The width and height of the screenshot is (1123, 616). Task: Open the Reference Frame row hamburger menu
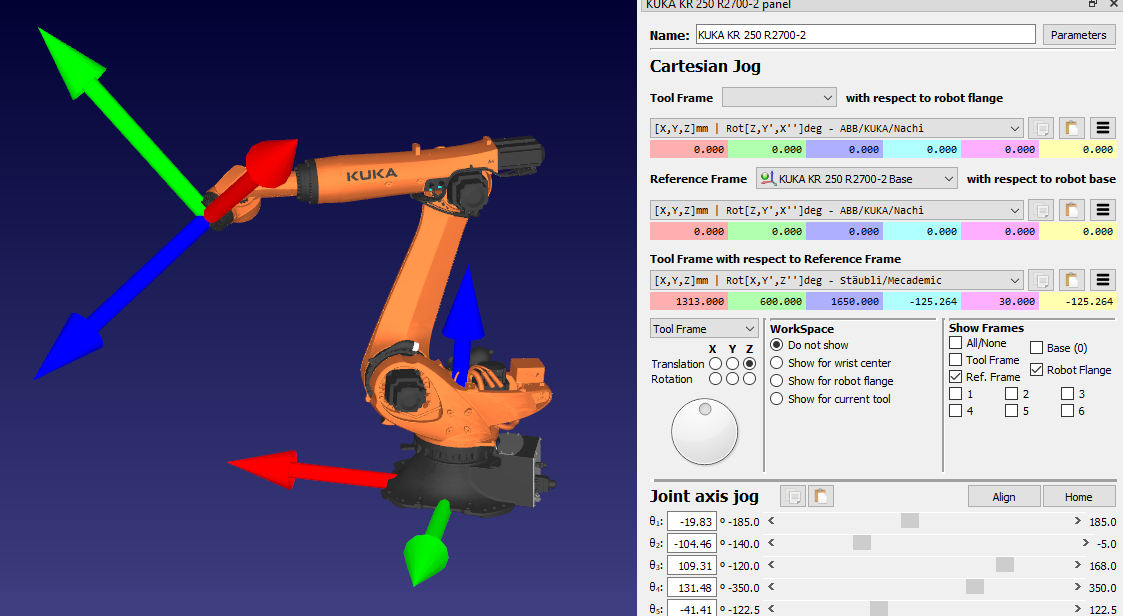(x=1103, y=211)
